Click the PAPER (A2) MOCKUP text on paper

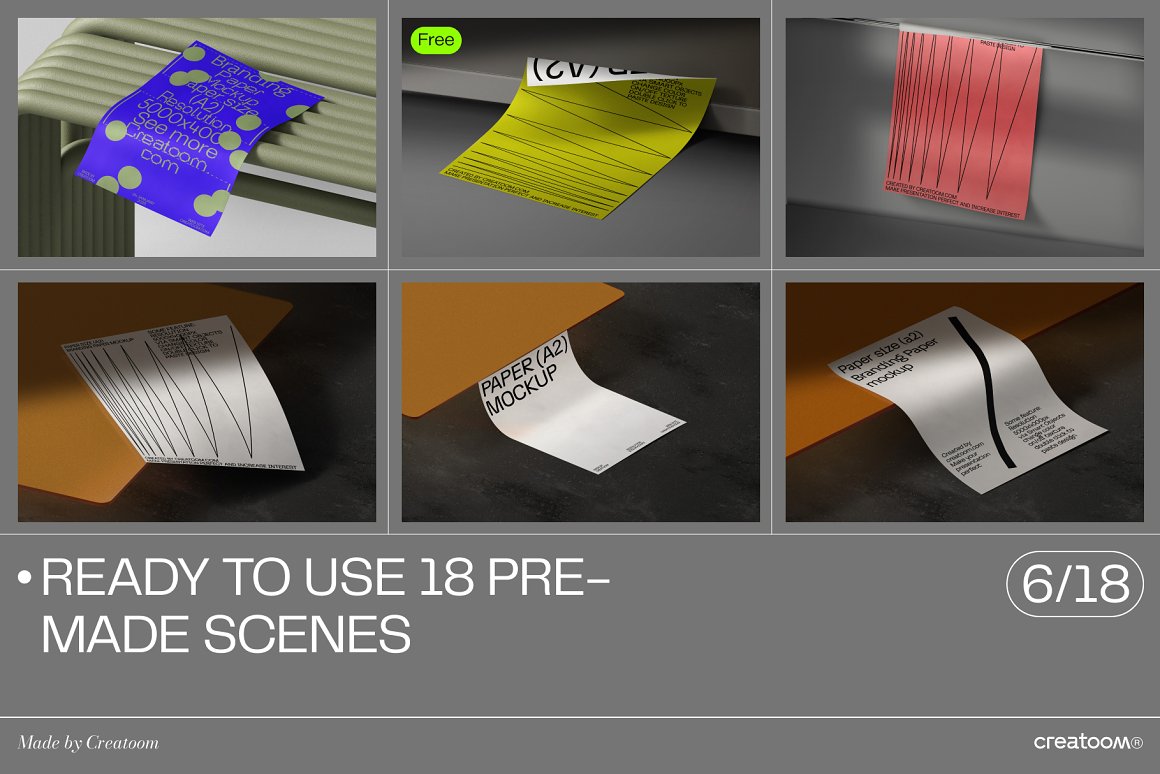click(523, 374)
